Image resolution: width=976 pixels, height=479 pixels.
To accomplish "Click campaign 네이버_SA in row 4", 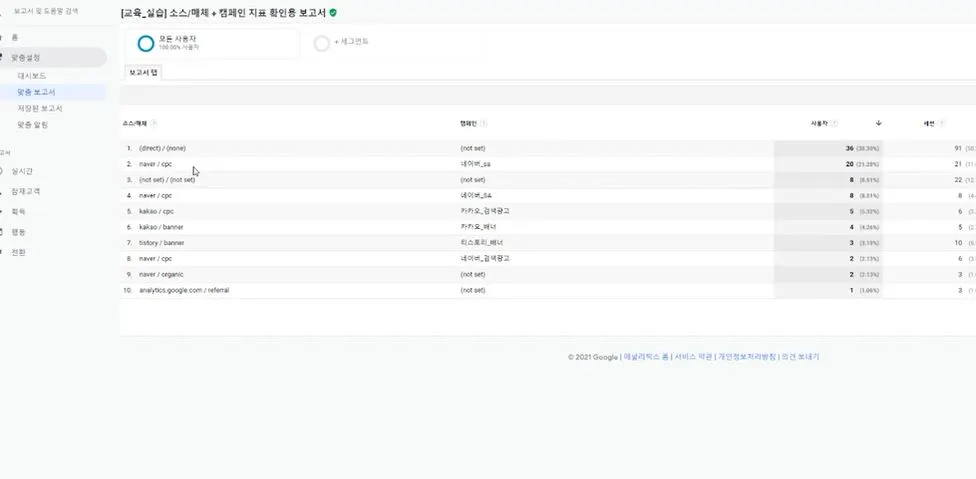I will [x=476, y=195].
